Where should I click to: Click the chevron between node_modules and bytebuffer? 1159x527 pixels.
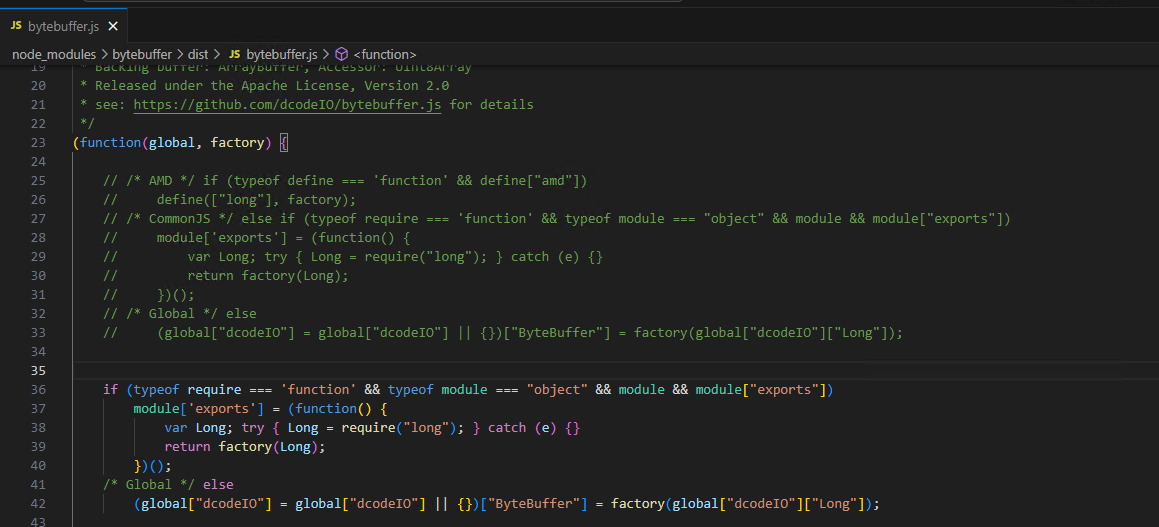pyautogui.click(x=105, y=54)
